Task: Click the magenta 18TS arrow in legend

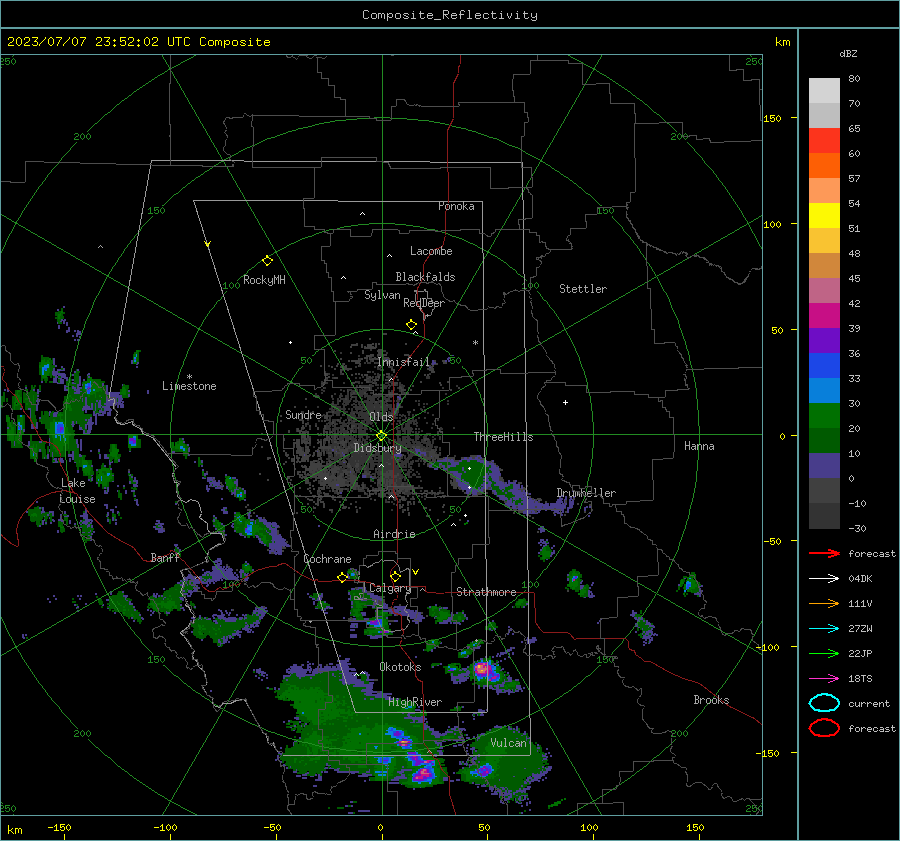Action: 824,679
